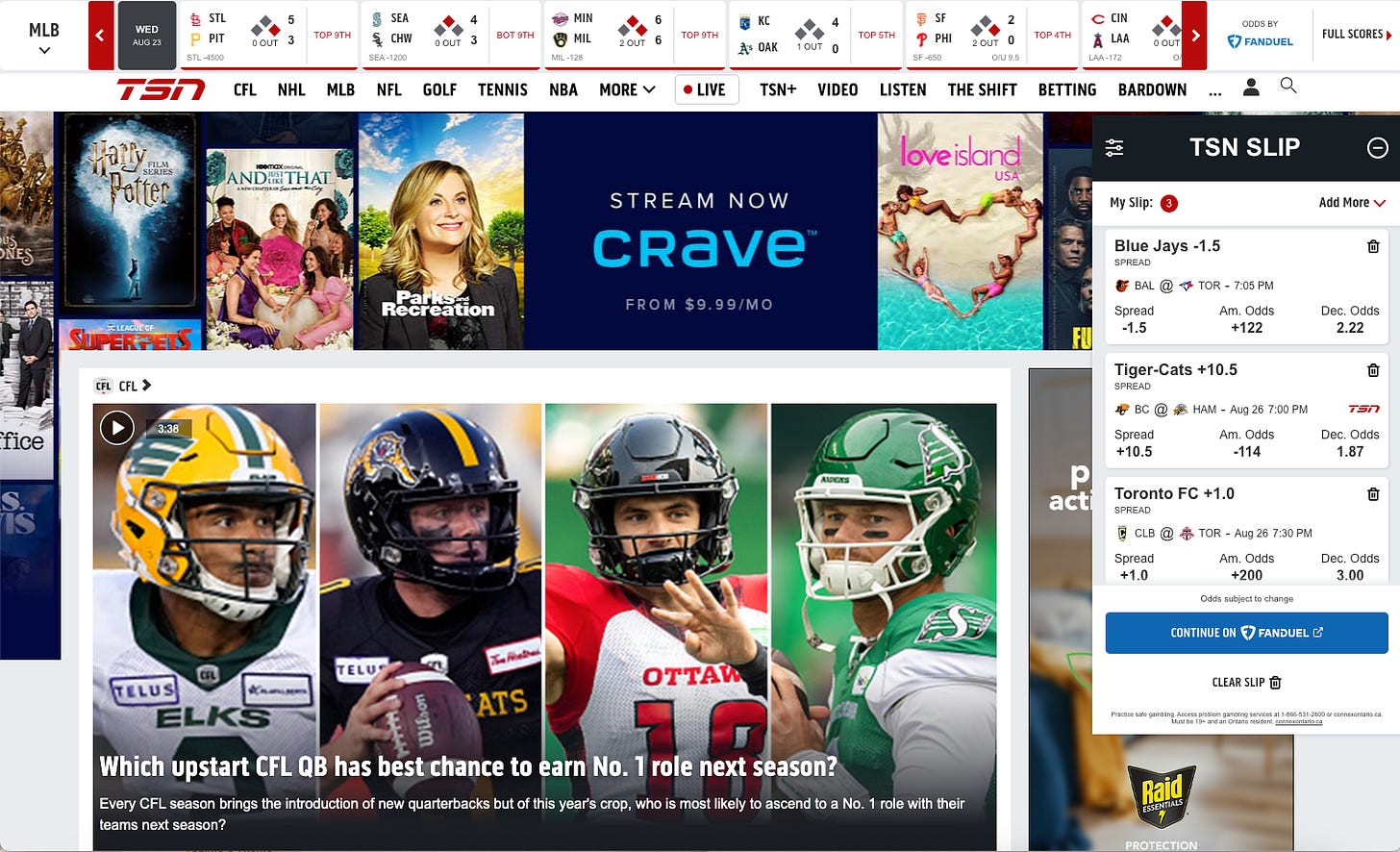Open KC vs OAK game score
Image resolution: width=1400 pixels, height=852 pixels.
[815, 36]
